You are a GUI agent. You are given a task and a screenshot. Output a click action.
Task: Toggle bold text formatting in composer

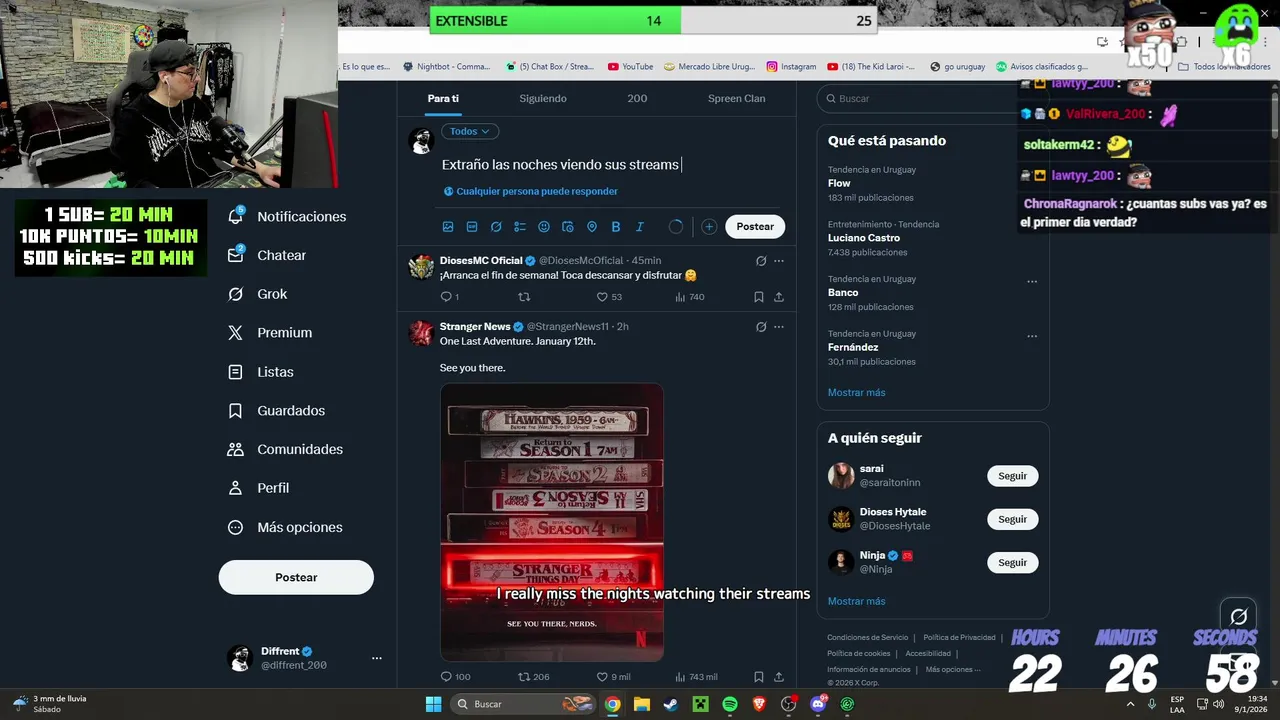click(616, 227)
